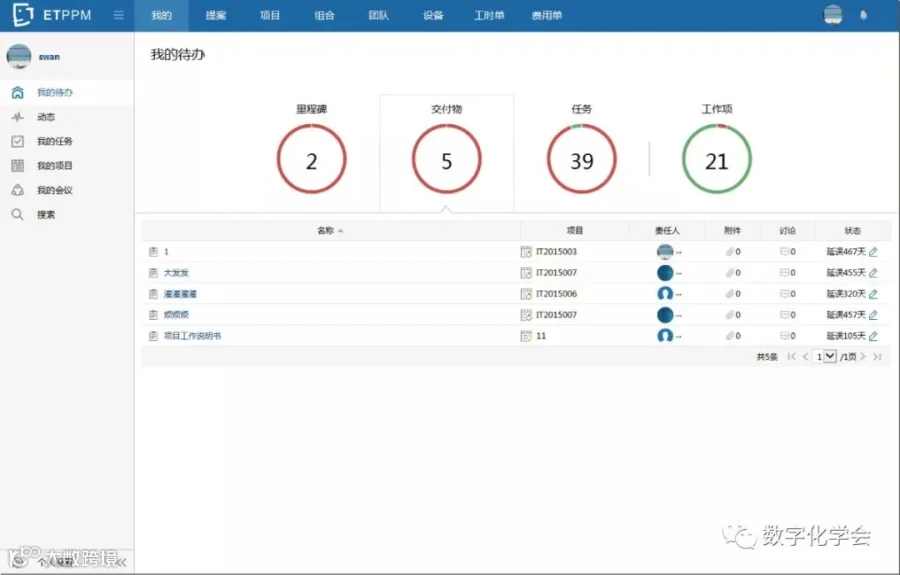Click the swan username
This screenshot has height=575, width=900.
tap(49, 57)
